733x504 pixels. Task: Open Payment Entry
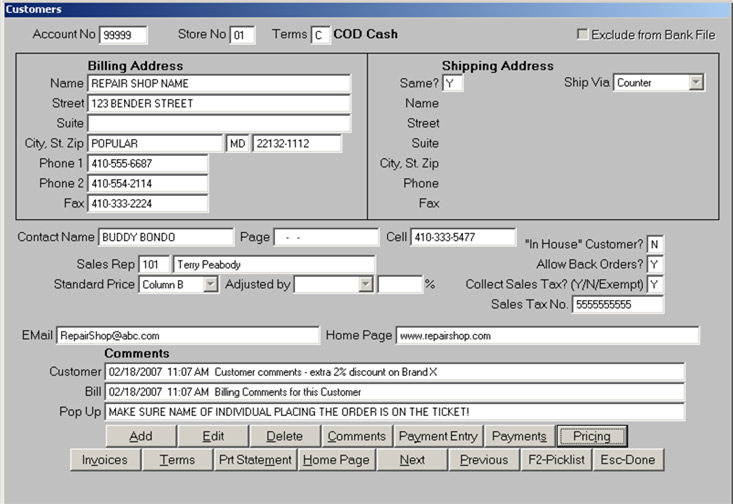[438, 436]
